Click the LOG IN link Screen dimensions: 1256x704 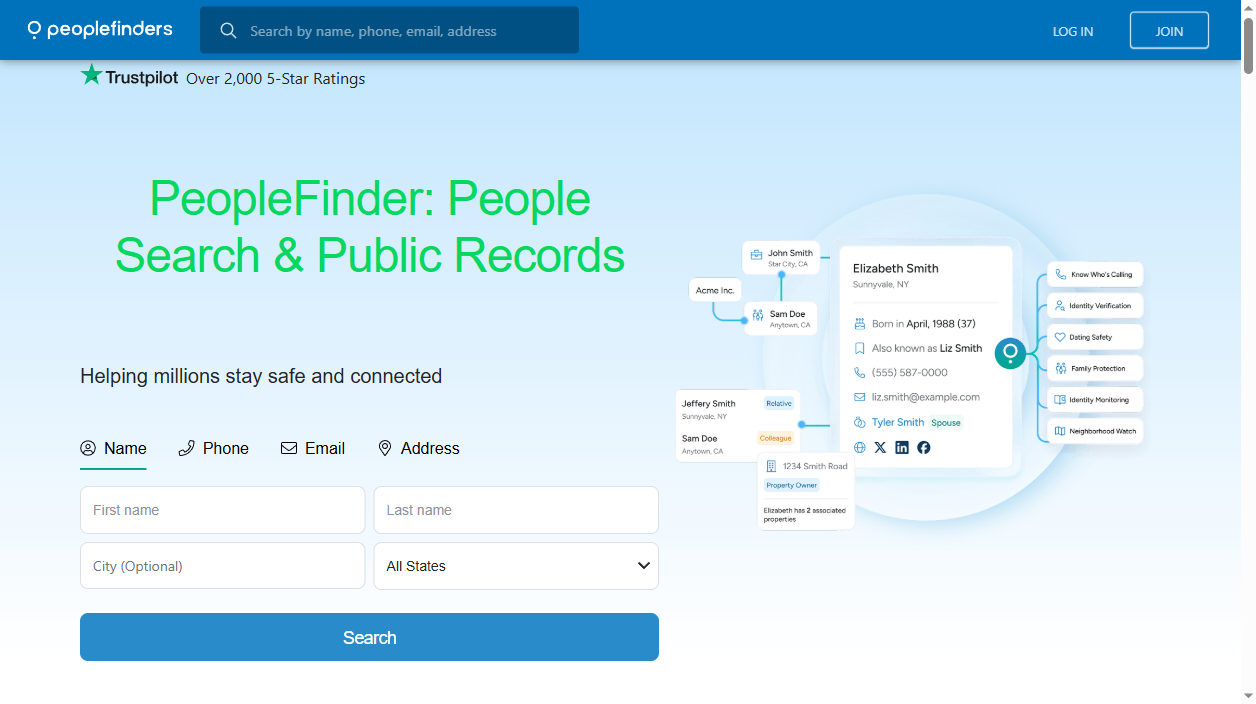pyautogui.click(x=1073, y=31)
